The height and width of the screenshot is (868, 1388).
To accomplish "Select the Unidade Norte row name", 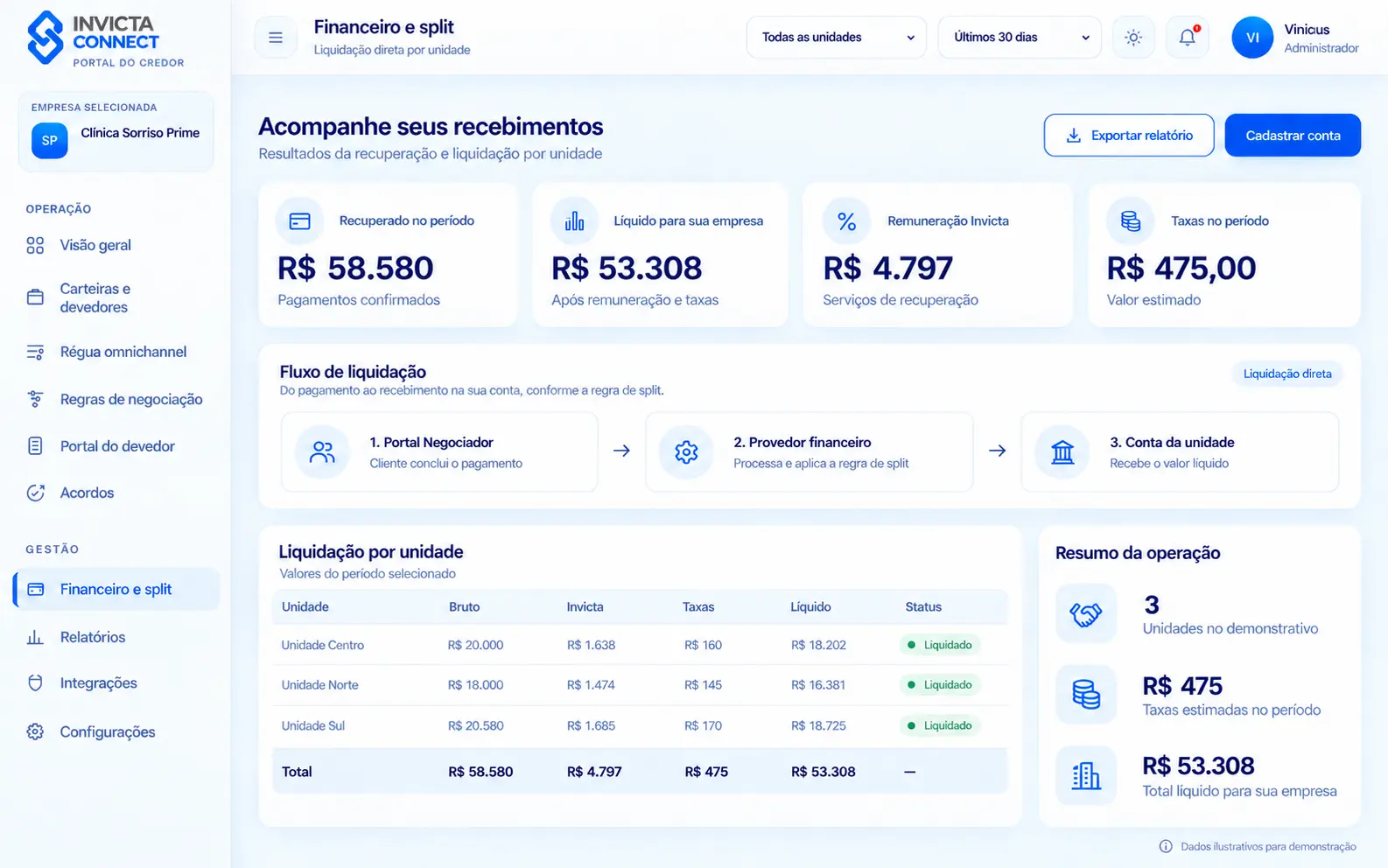I will [319, 685].
